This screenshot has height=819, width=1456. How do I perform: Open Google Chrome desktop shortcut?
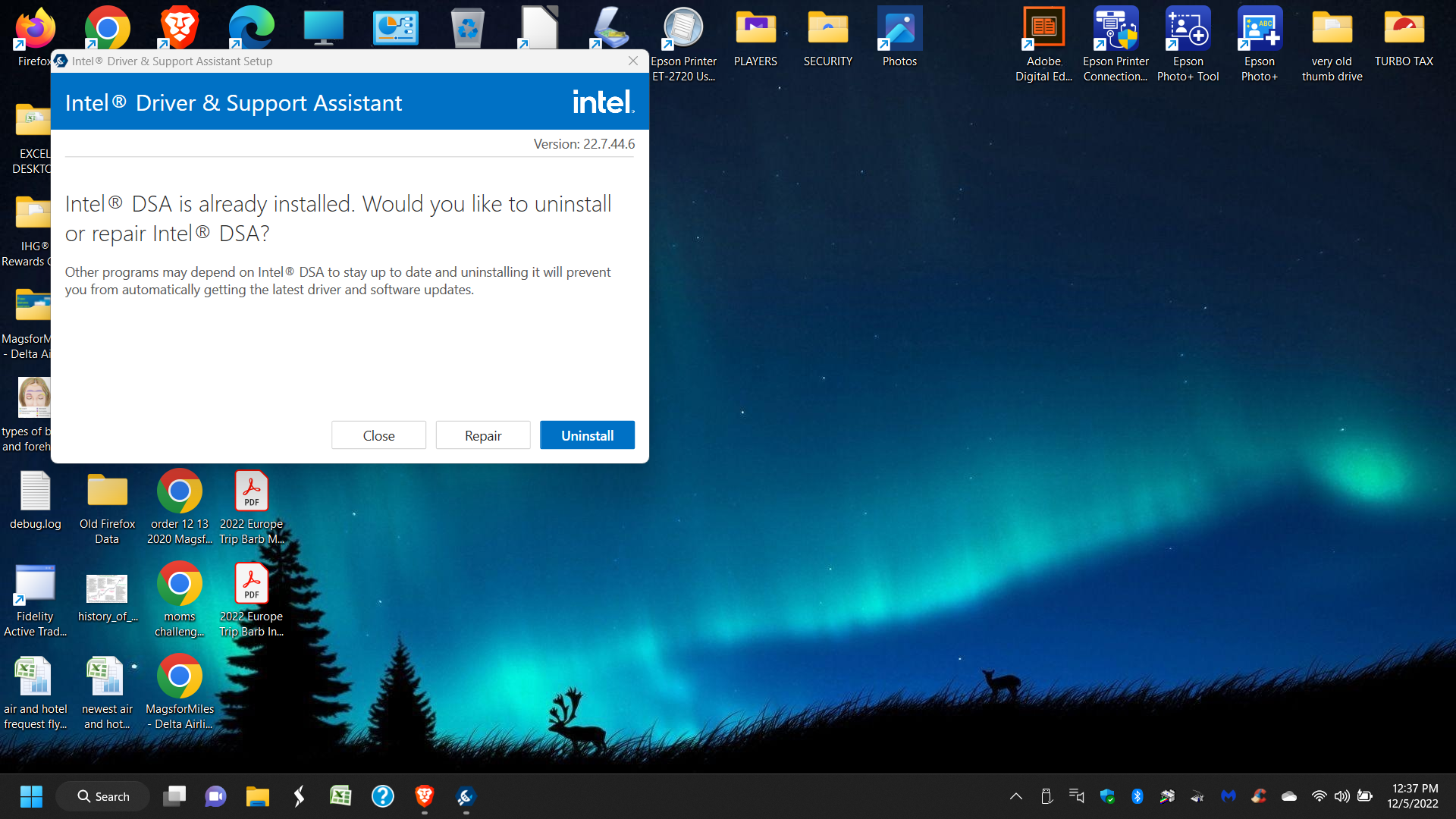(x=107, y=27)
